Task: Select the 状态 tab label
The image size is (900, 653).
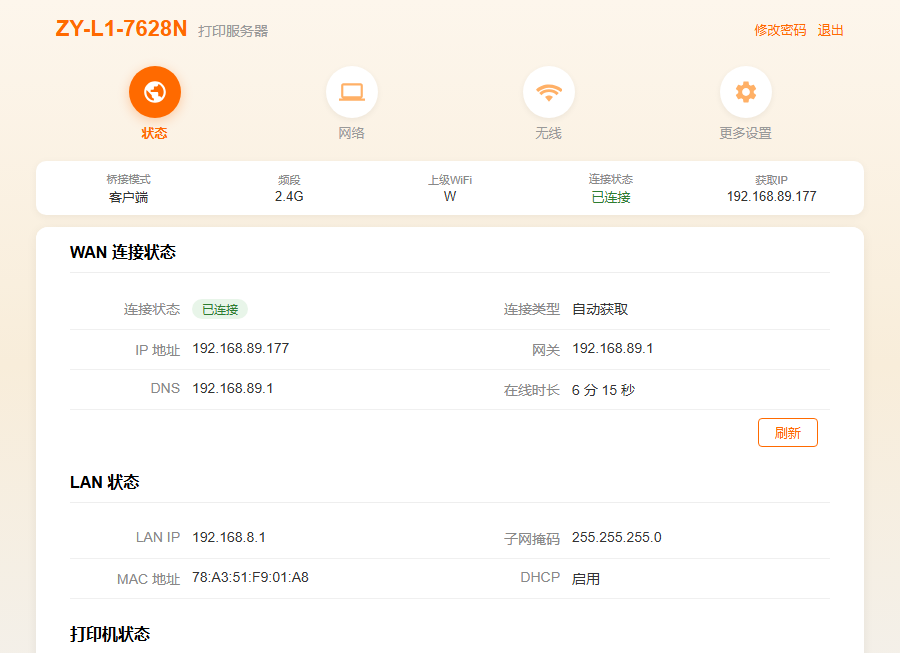Action: click(x=154, y=133)
